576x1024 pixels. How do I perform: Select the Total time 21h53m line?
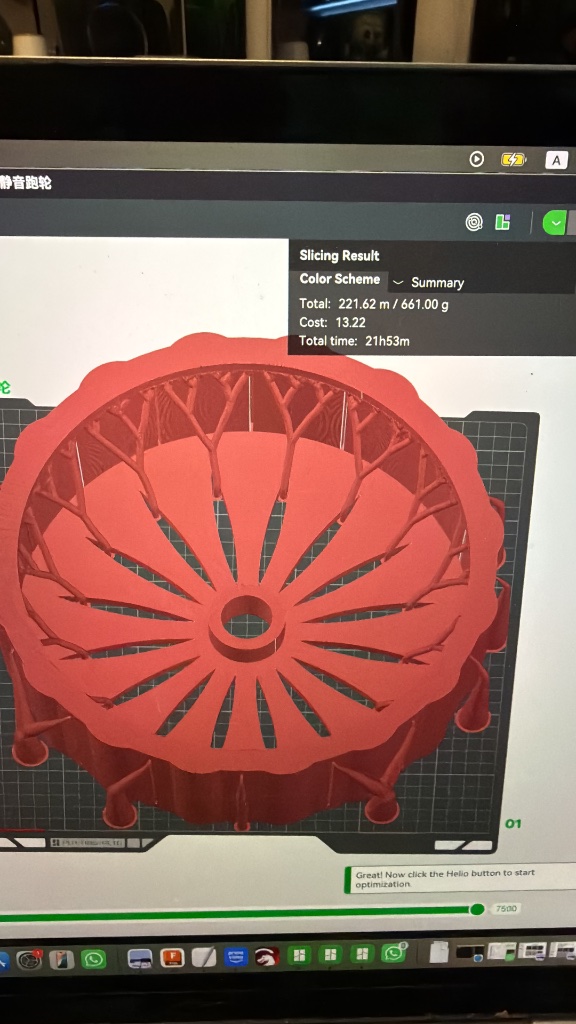click(x=354, y=340)
